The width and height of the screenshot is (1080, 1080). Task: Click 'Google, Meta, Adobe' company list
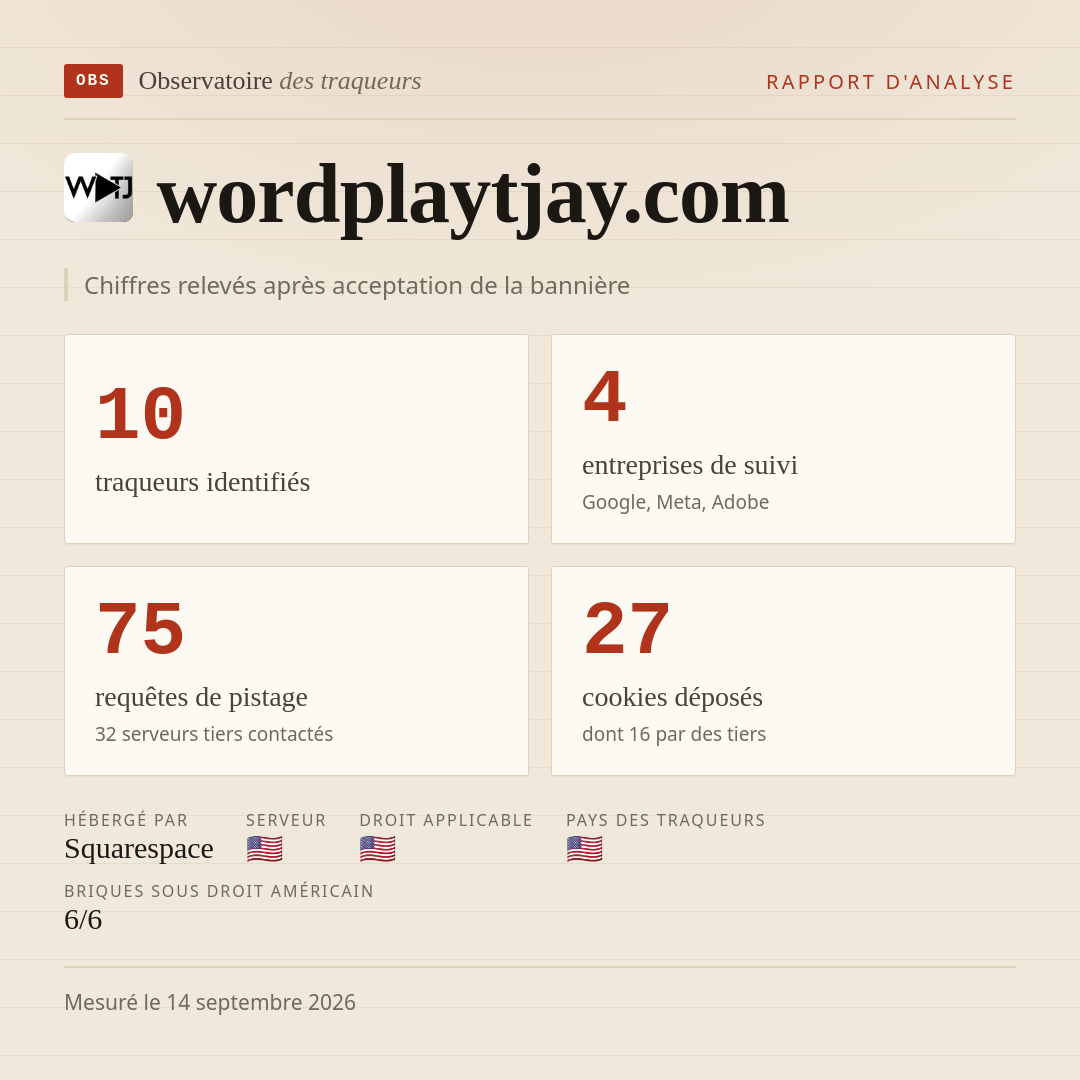click(675, 502)
